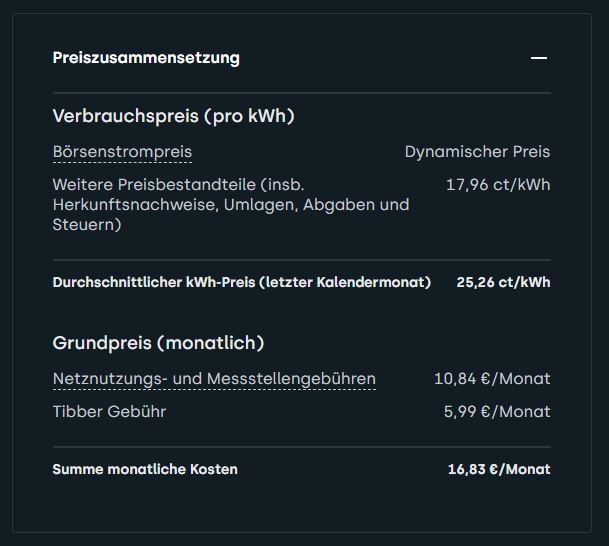Click the Verbrauchspreis (pro kWh) heading
Image resolution: width=609 pixels, height=546 pixels.
(174, 116)
